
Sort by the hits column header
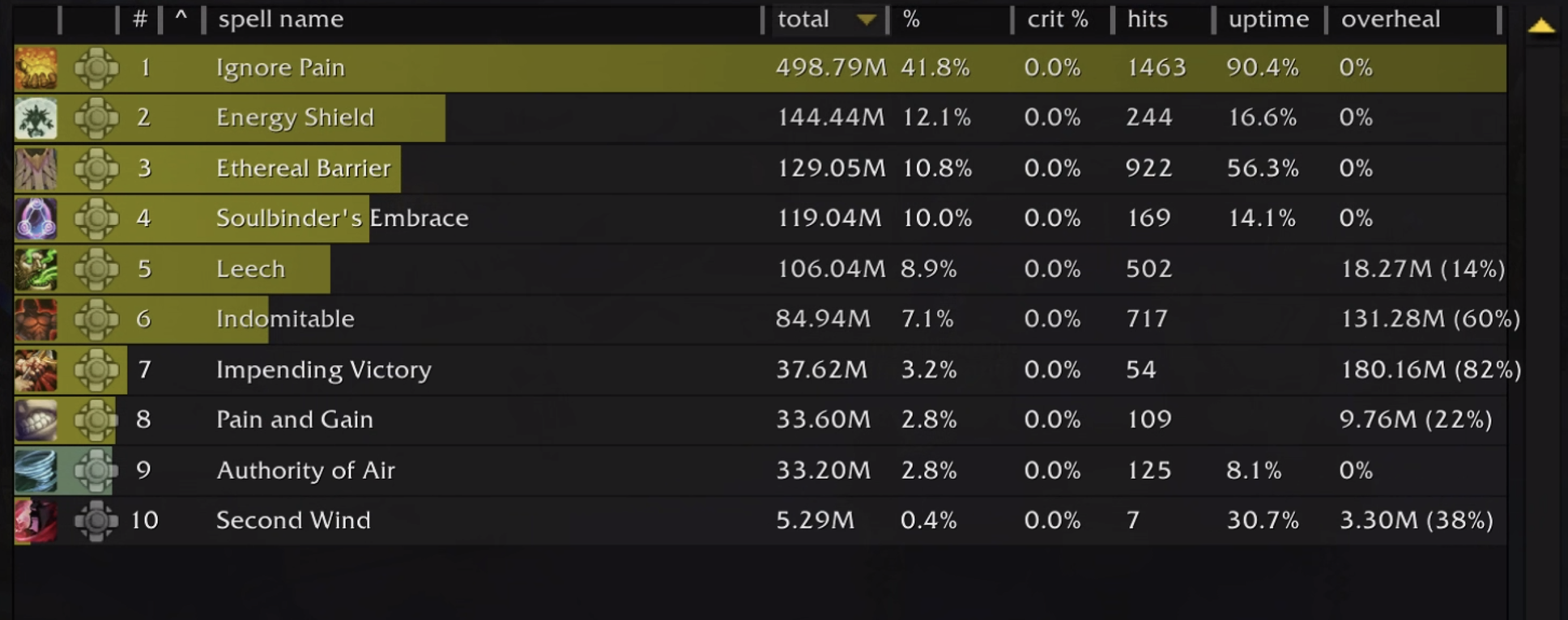click(1147, 19)
